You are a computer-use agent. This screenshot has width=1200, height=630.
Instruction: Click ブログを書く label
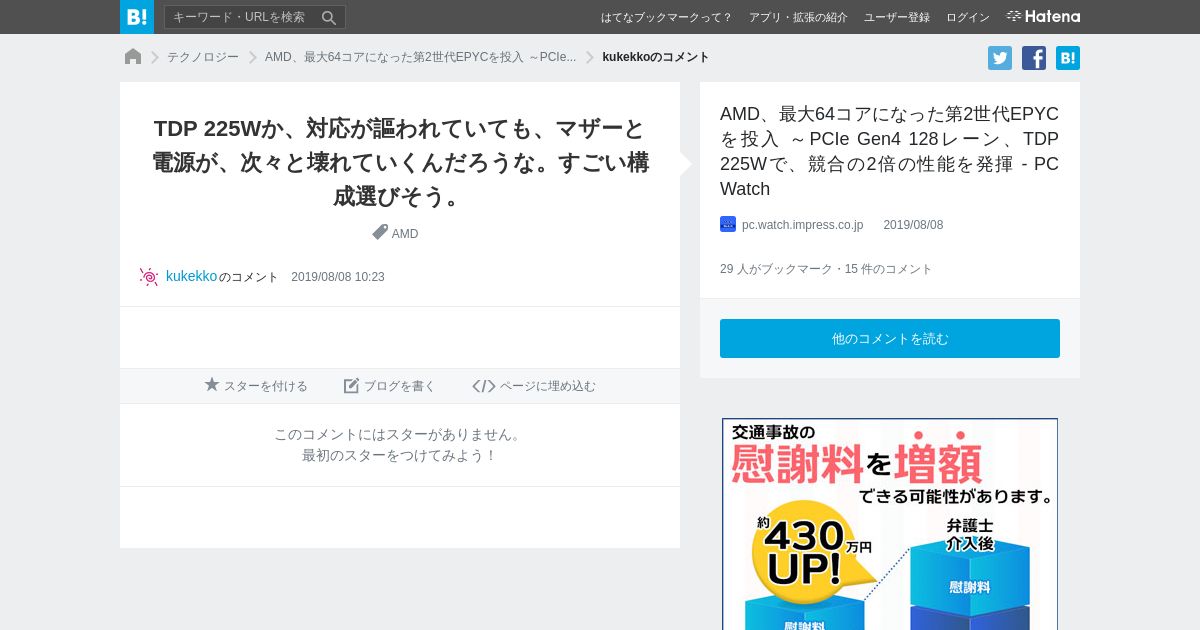(400, 386)
